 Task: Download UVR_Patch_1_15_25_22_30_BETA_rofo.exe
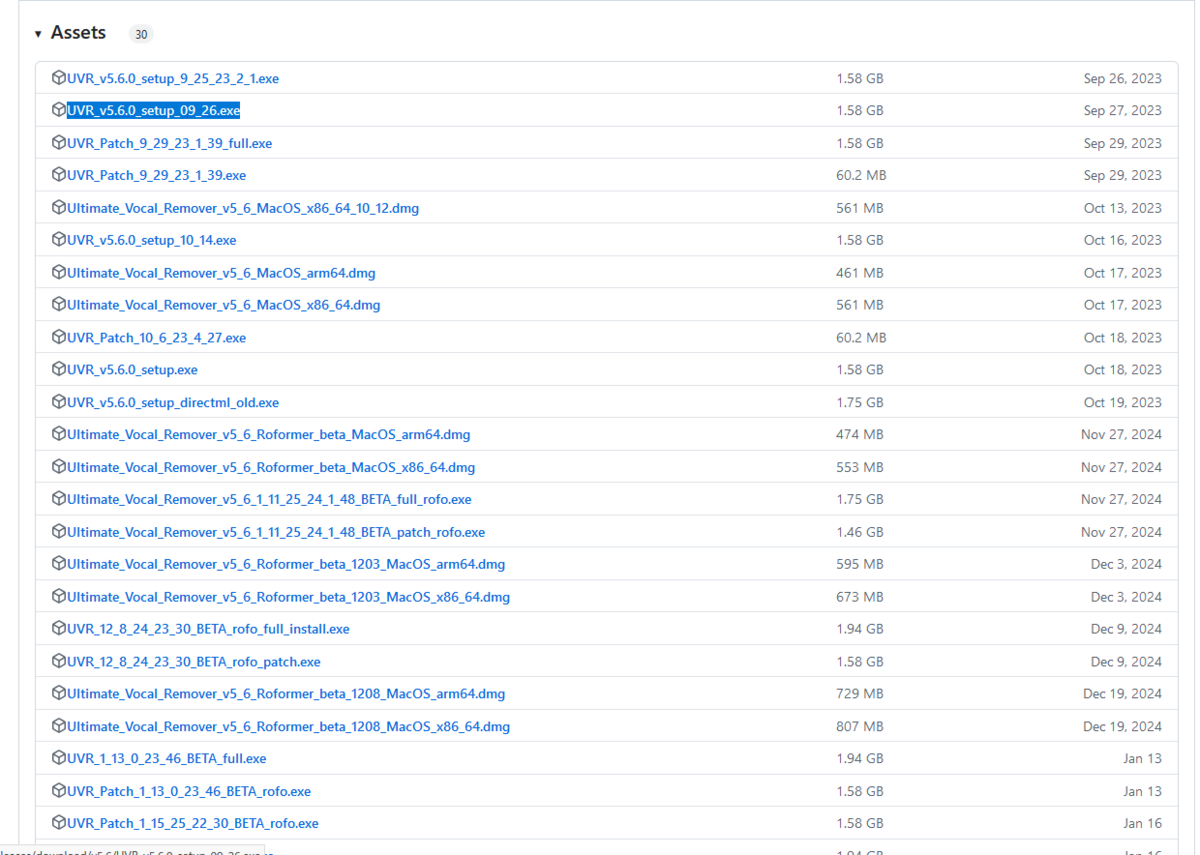tap(193, 824)
